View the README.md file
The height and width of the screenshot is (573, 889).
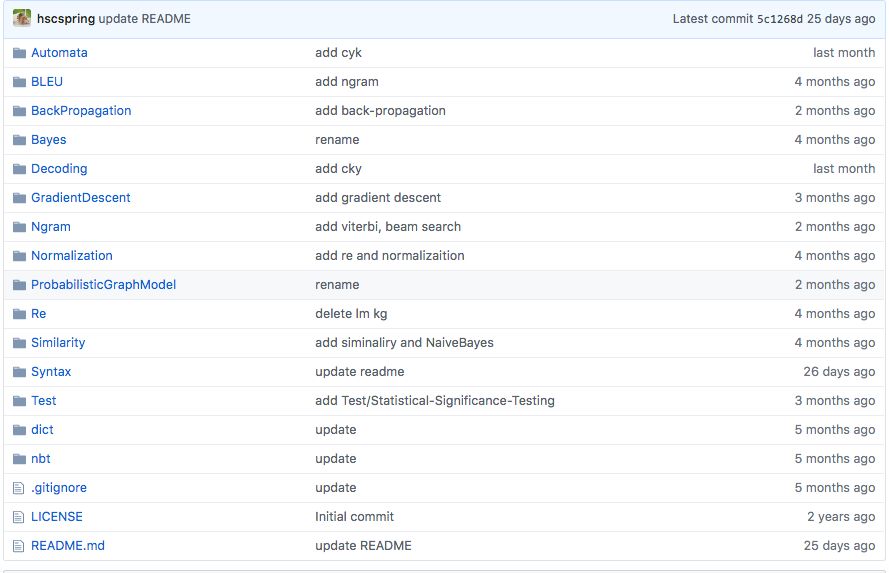[68, 546]
